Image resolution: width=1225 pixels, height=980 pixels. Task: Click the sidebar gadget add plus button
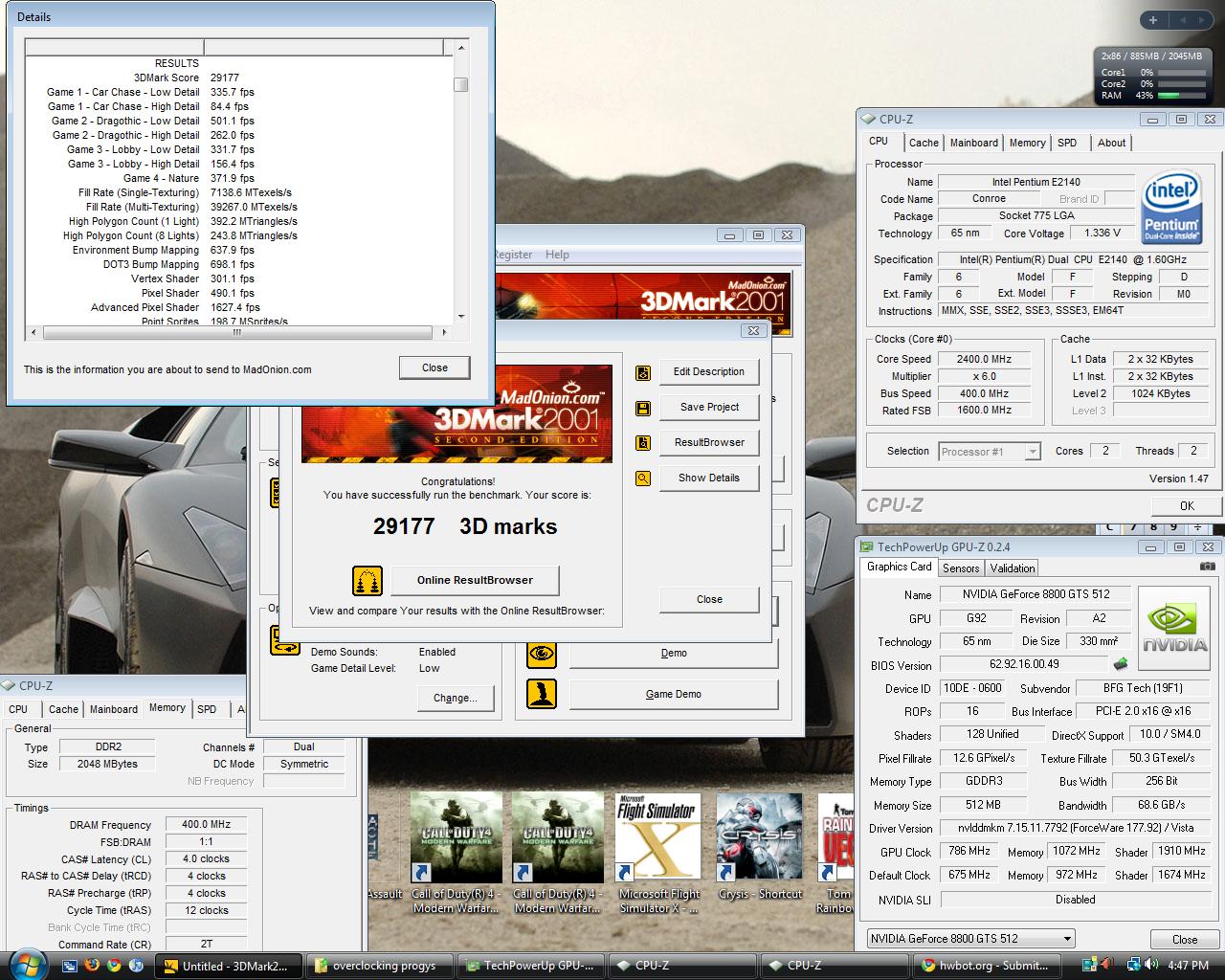pyautogui.click(x=1153, y=20)
